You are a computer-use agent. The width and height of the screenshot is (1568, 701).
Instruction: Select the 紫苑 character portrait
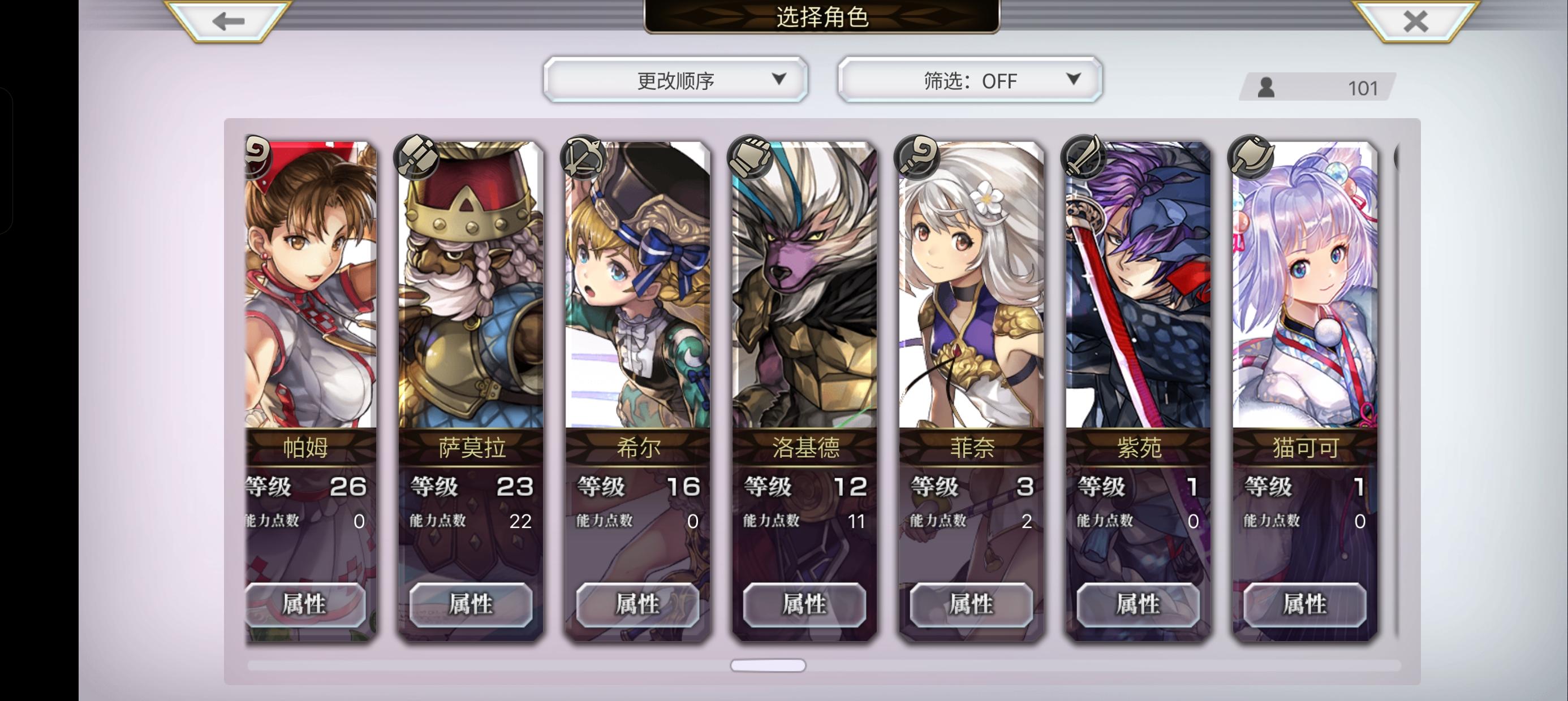pyautogui.click(x=1138, y=285)
